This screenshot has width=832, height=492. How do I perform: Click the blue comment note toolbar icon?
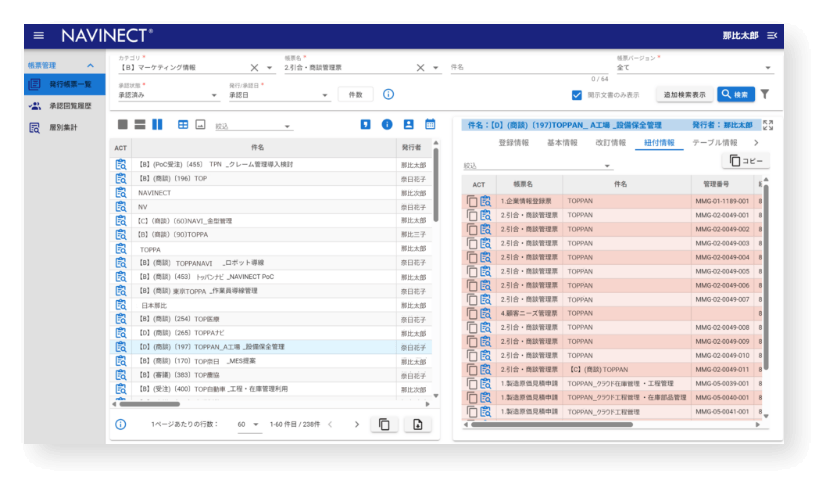click(366, 124)
